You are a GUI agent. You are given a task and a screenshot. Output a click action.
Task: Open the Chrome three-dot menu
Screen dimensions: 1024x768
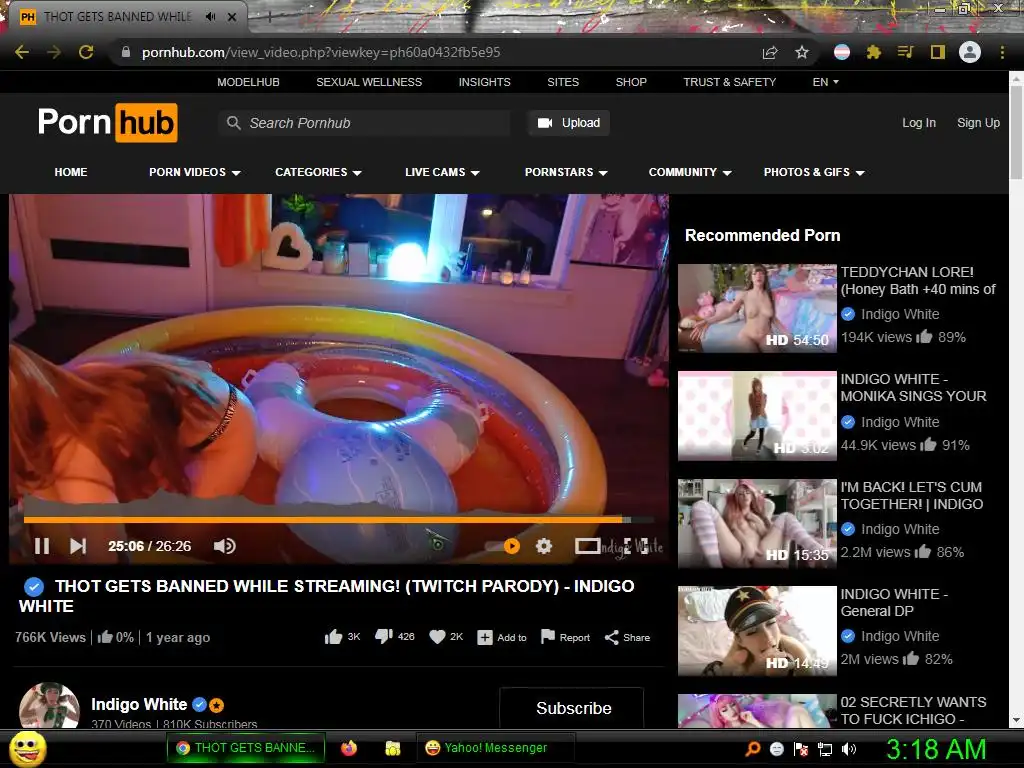[1002, 52]
